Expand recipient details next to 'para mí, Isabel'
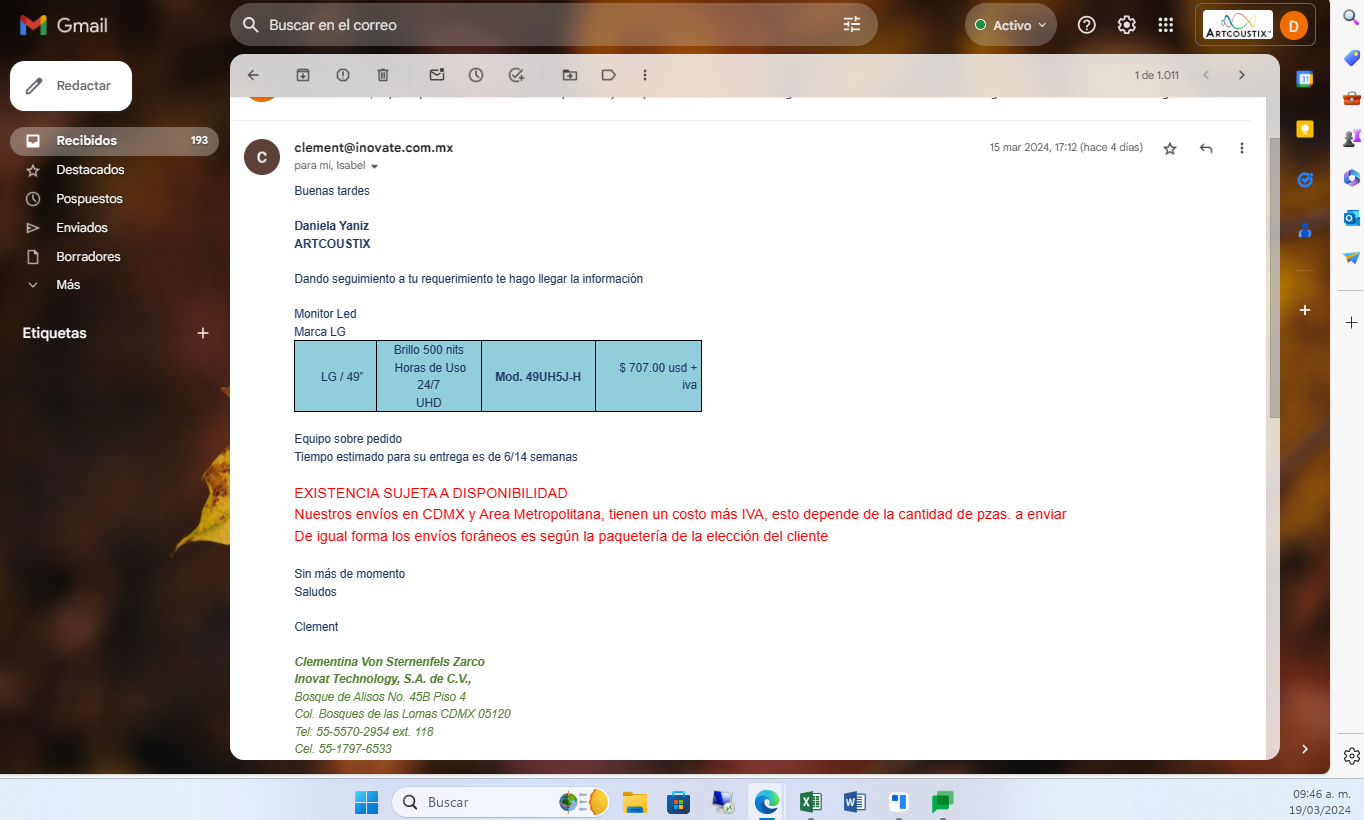 [375, 166]
